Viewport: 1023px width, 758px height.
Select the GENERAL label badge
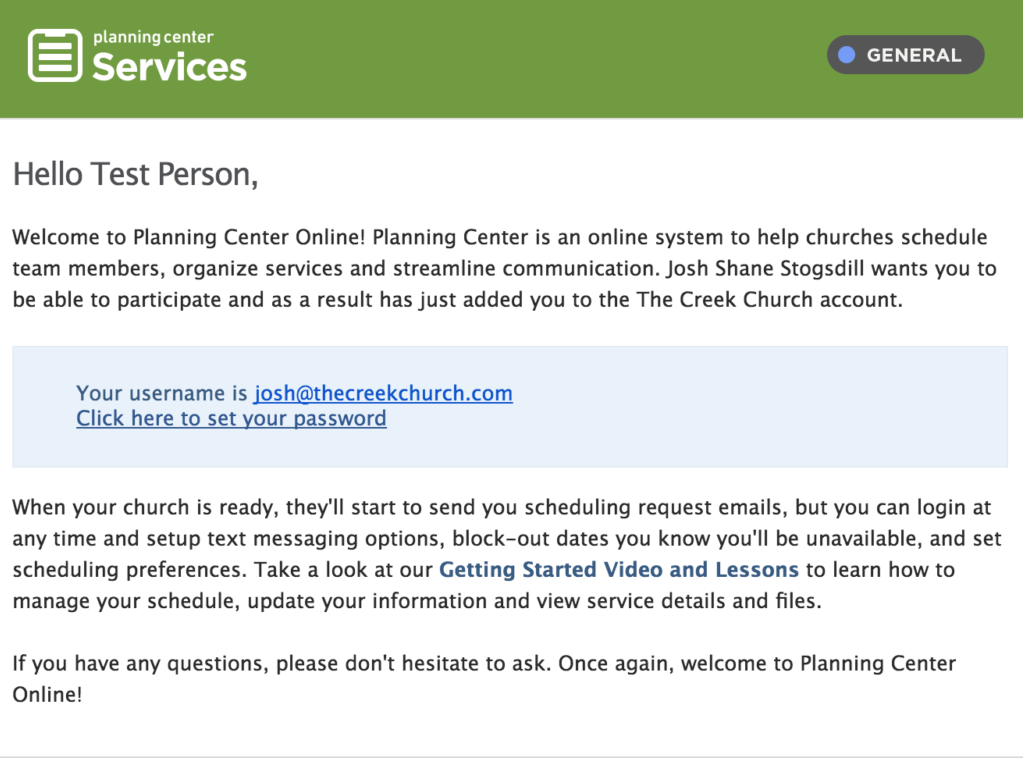906,55
